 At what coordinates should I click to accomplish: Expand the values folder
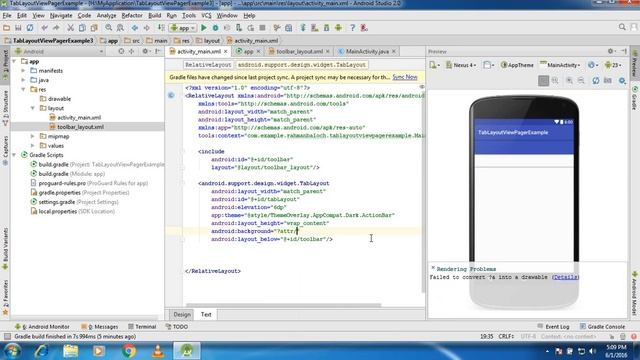tap(33, 146)
